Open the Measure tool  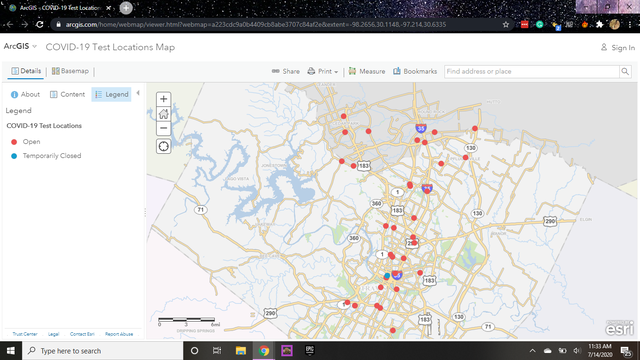367,71
